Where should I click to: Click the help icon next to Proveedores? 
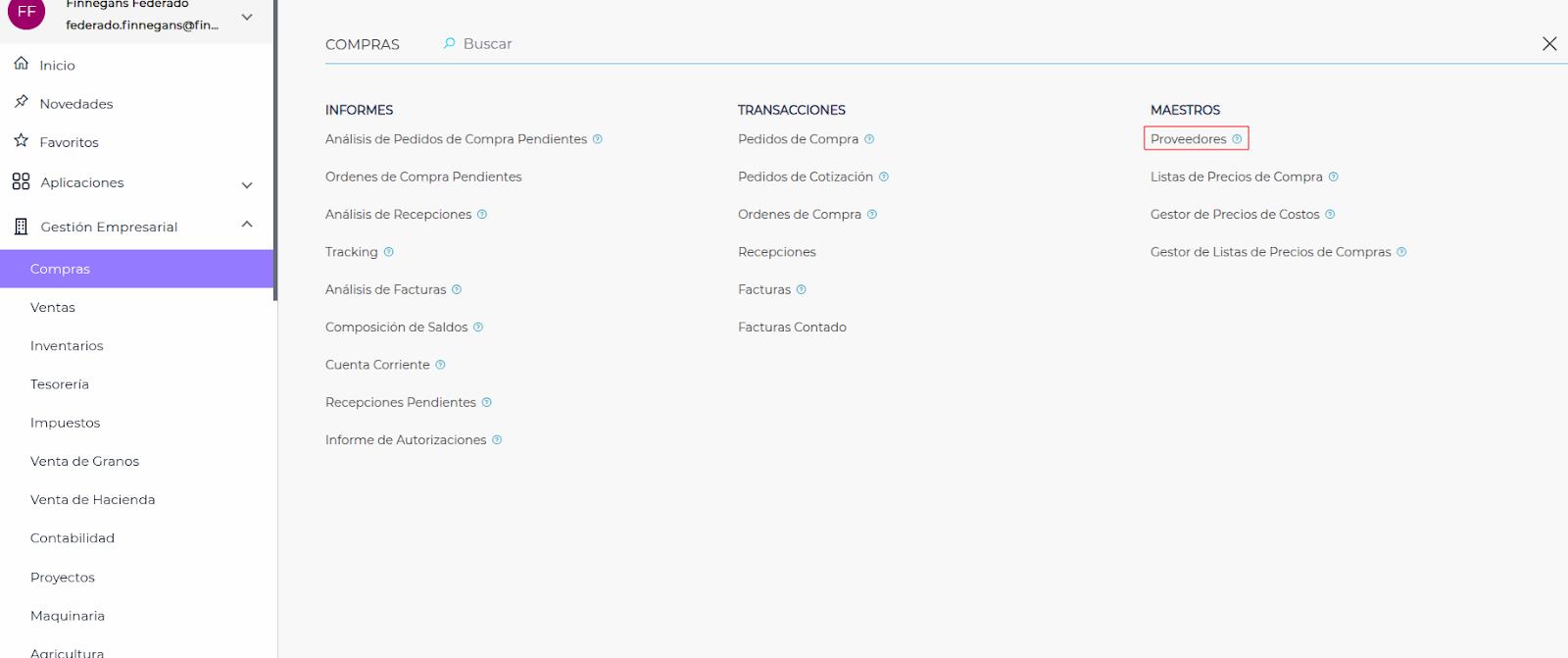(1237, 139)
